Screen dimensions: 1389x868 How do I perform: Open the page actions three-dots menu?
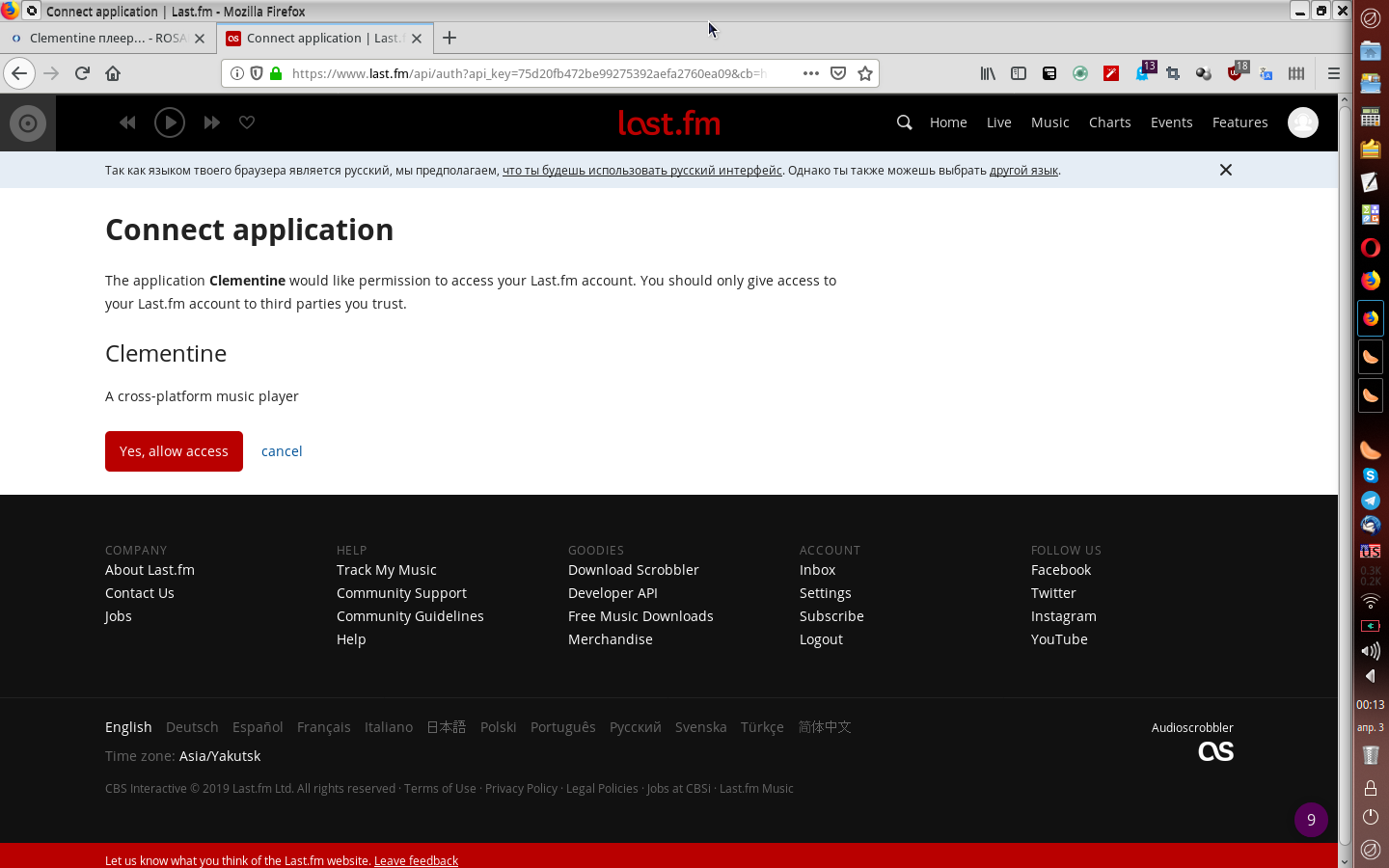[x=811, y=73]
